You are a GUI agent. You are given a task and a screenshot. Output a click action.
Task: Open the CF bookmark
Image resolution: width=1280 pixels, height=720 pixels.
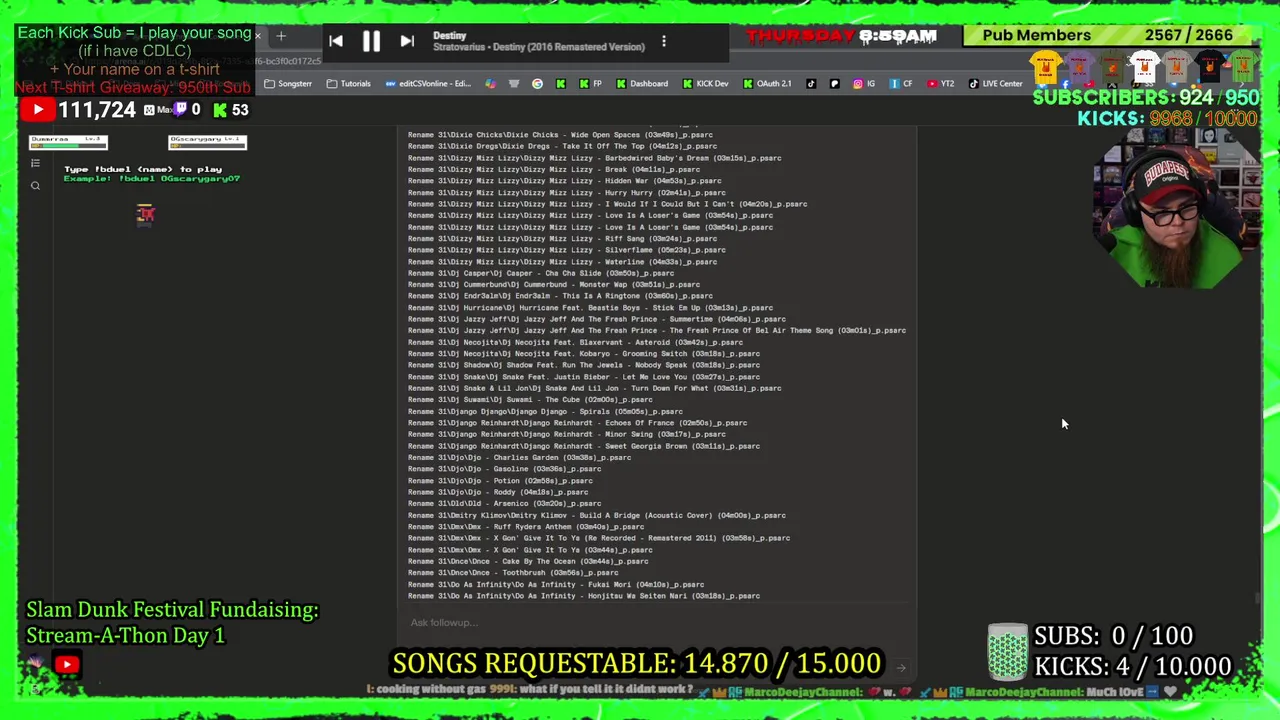pos(901,84)
